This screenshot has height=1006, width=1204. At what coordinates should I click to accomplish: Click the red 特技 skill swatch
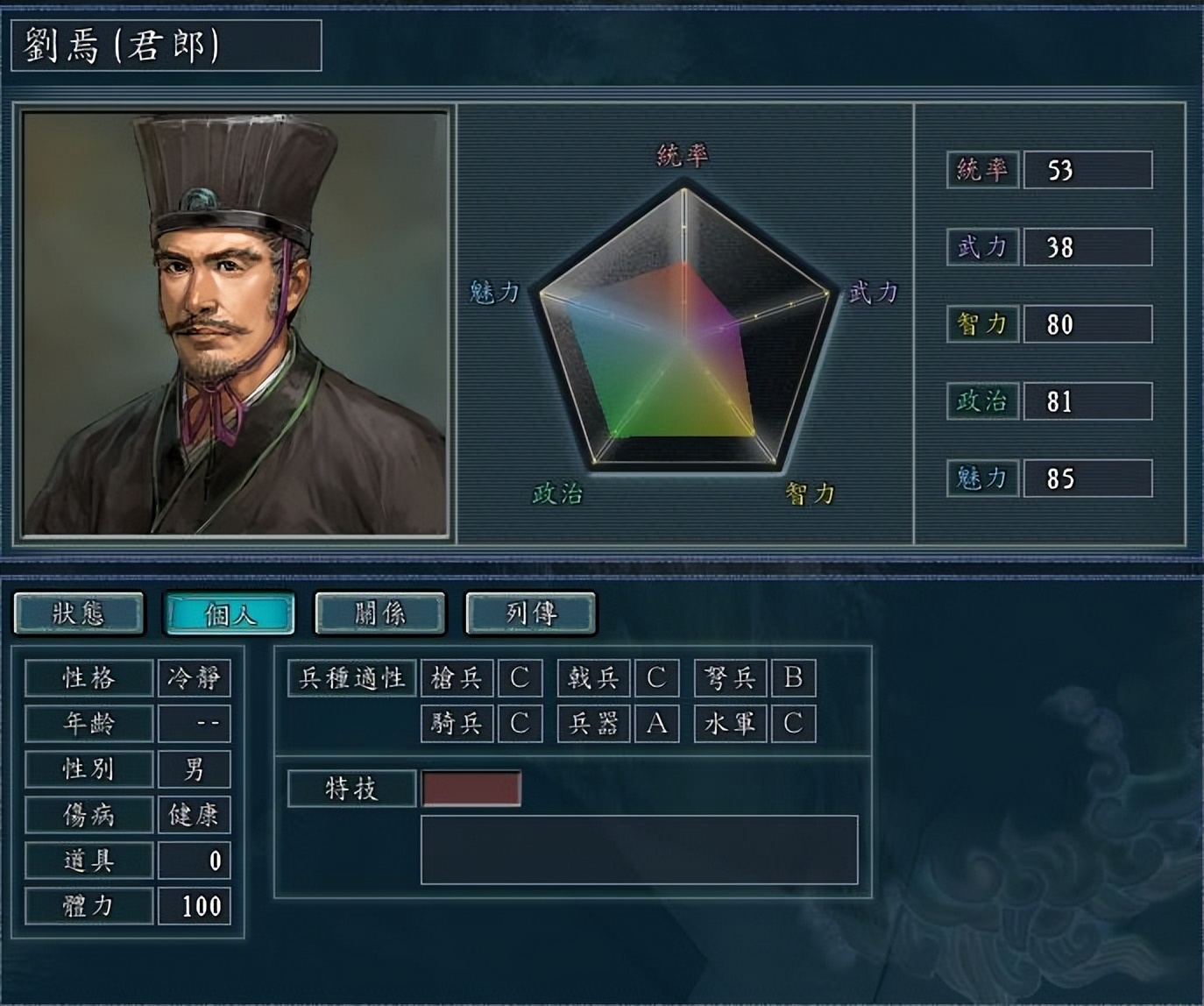click(471, 789)
